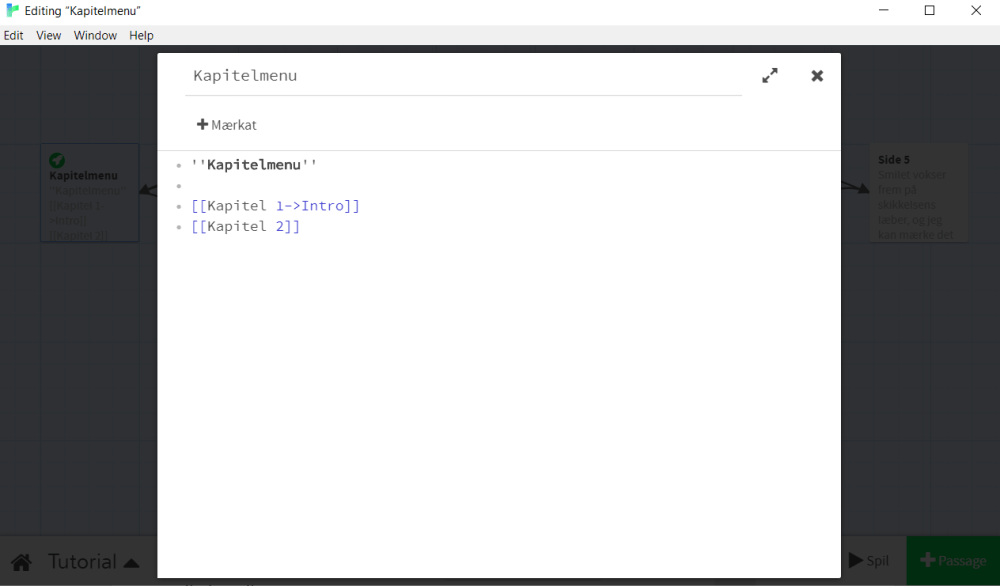Click the Kapitel 1 Intro link in the editor
This screenshot has height=586, width=1000.
[x=274, y=205]
